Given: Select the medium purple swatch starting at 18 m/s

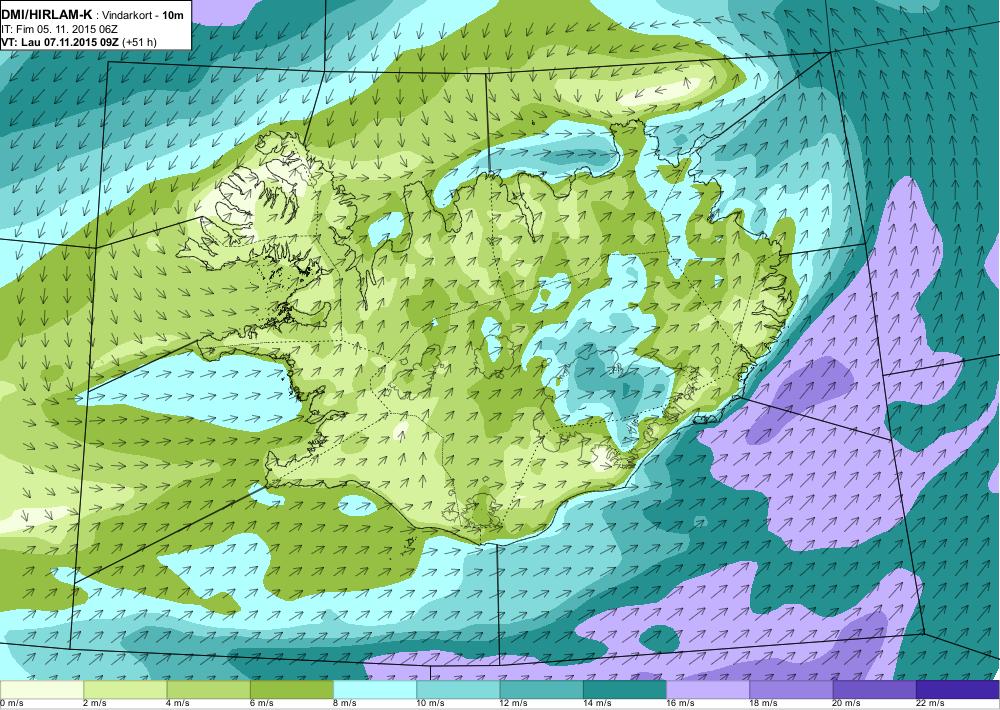Looking at the screenshot, I should coord(791,689).
